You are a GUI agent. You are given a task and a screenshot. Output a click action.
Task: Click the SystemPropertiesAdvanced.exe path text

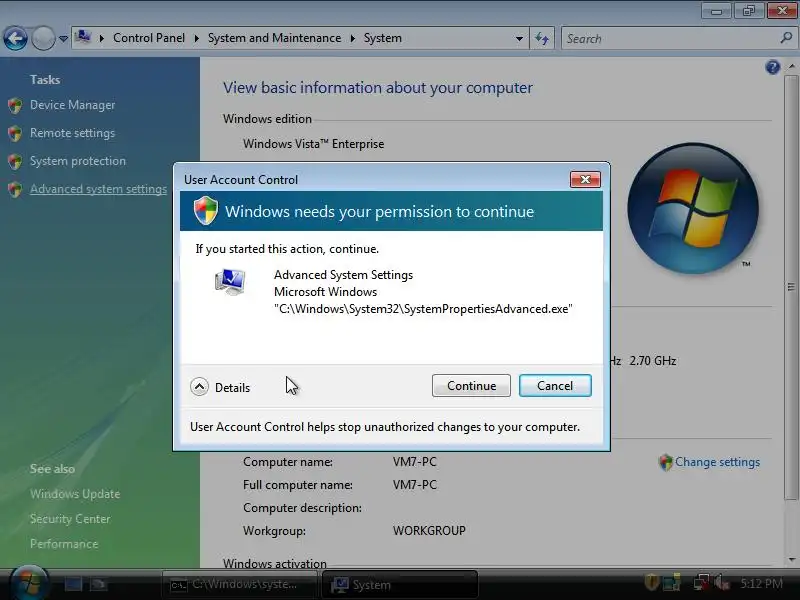coord(423,309)
